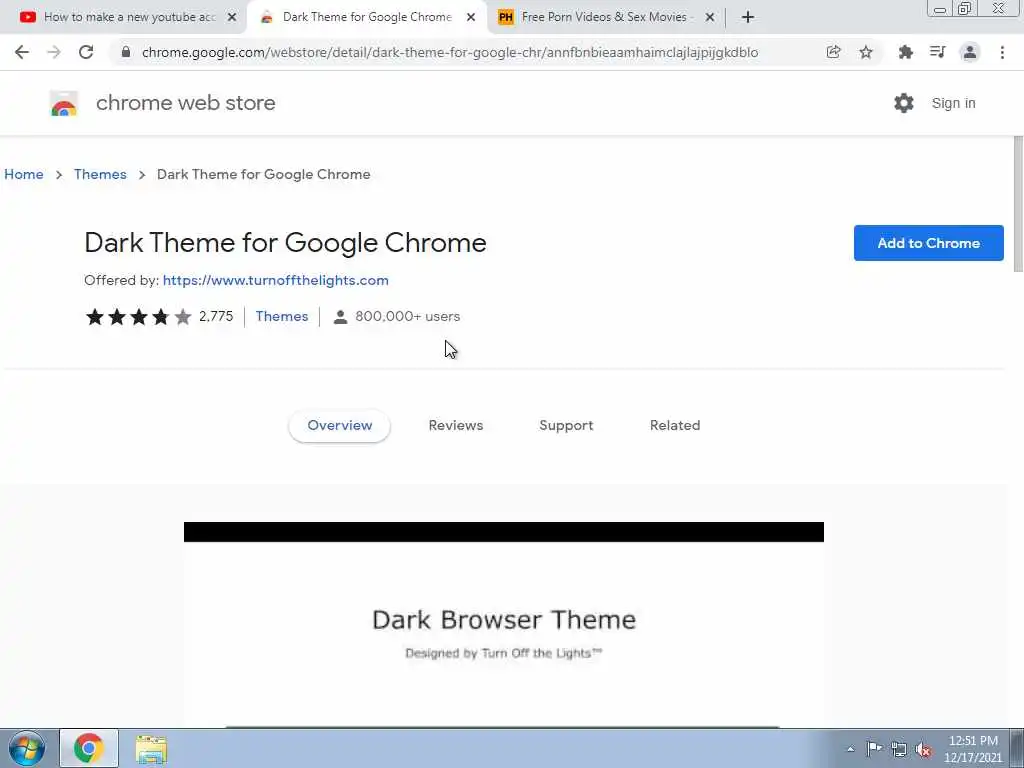
Task: Close the PH tab
Action: point(710,17)
